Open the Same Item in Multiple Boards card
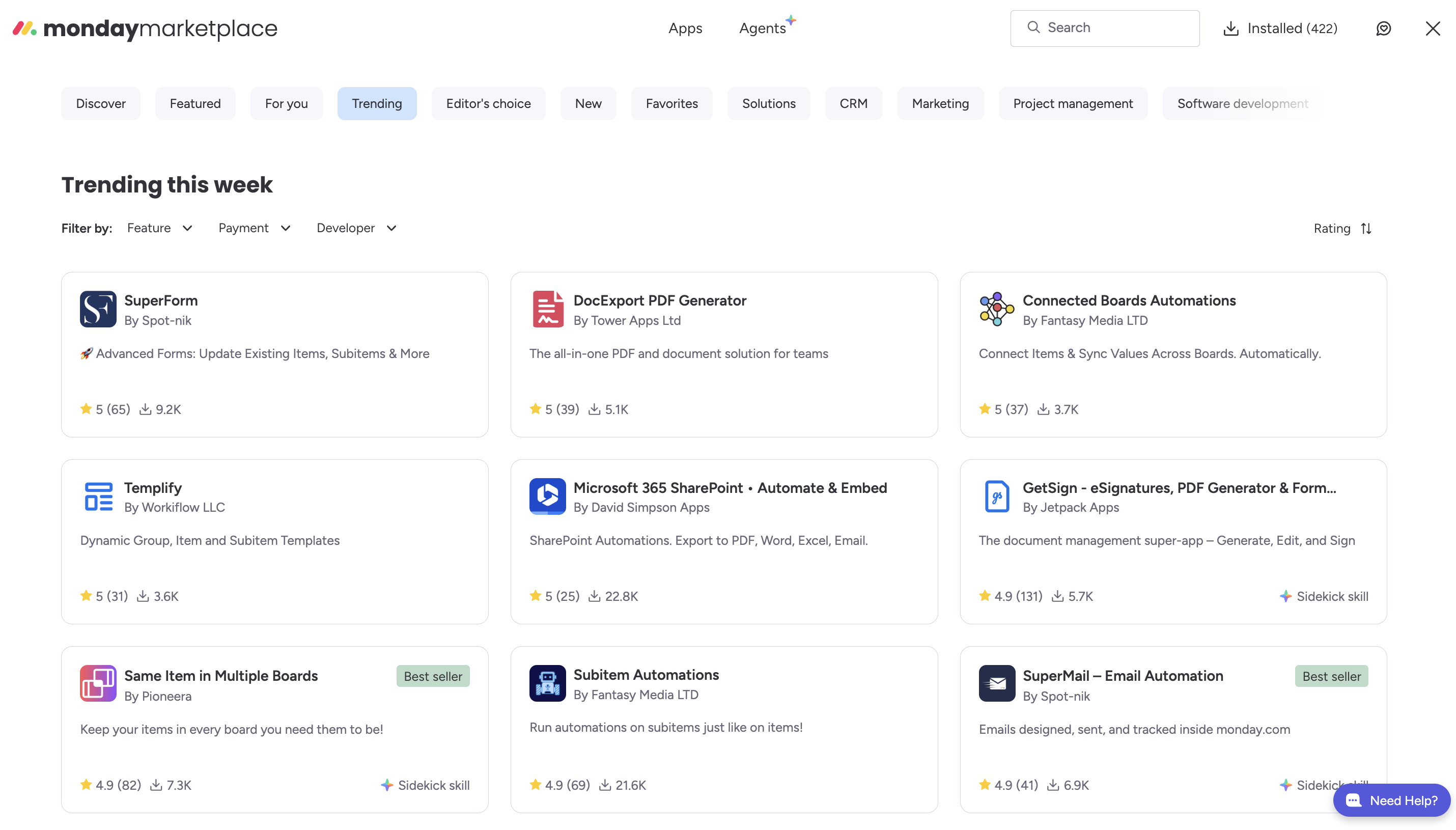1456x830 pixels. [x=220, y=676]
